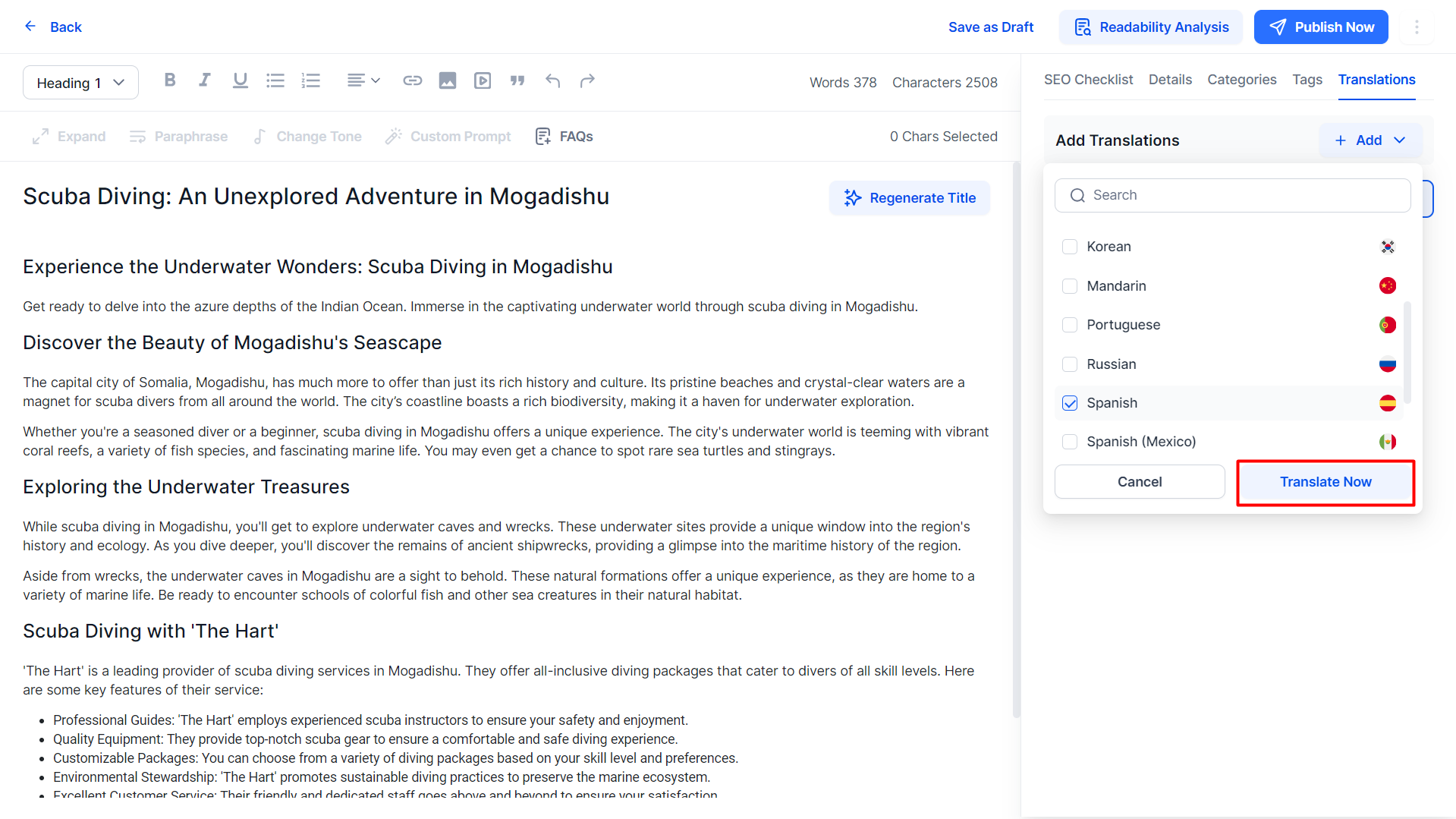This screenshot has width=1456, height=819.
Task: Check the Portuguese language checkbox
Action: click(x=1070, y=325)
